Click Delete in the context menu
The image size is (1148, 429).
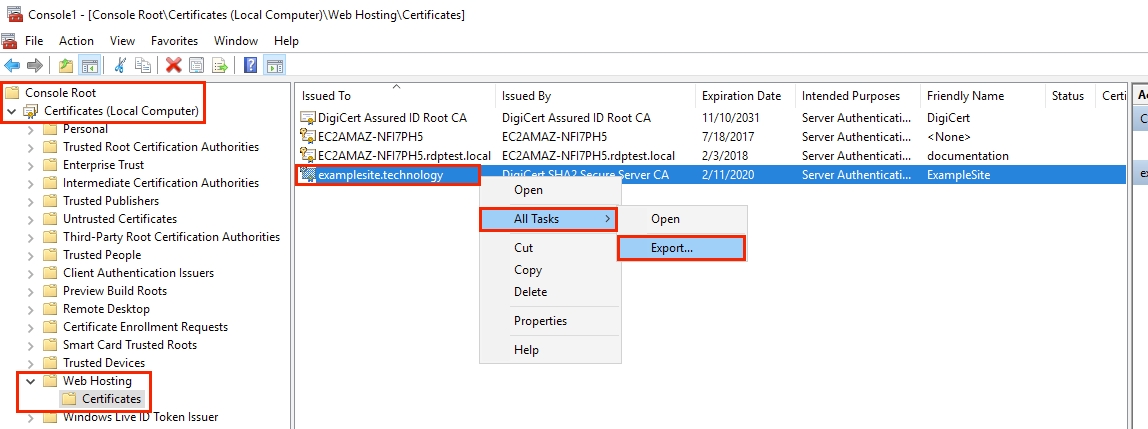pos(530,292)
